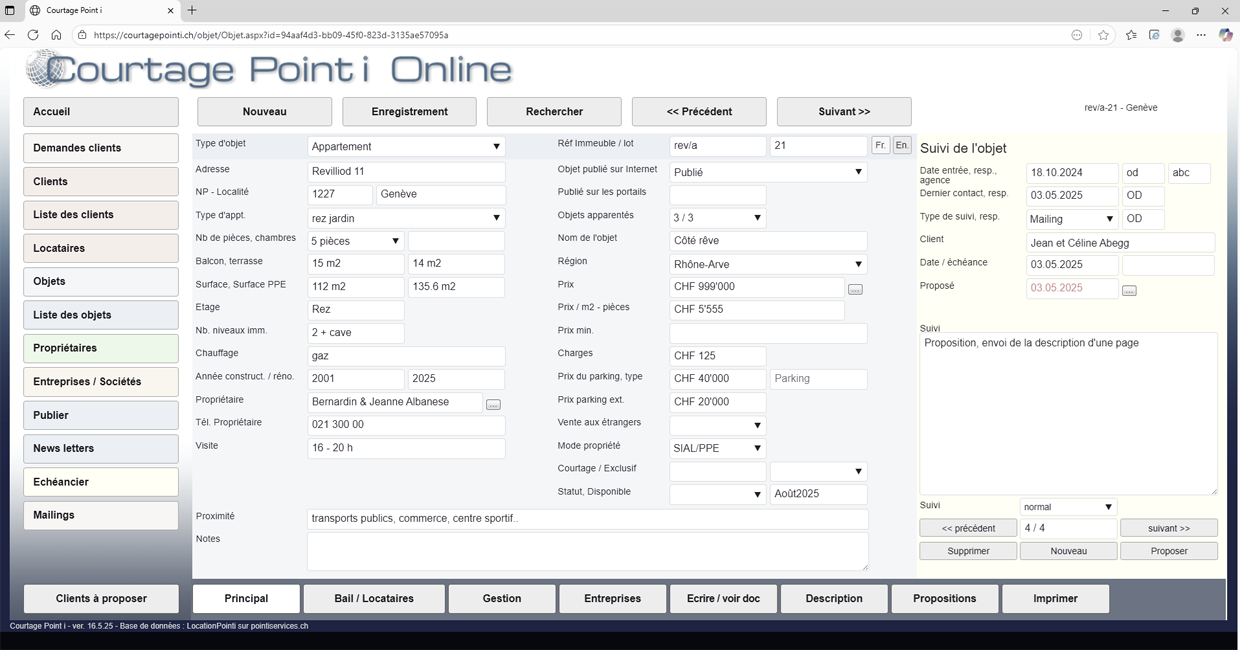Switch language to Fr.
This screenshot has height=650, width=1240.
880,146
